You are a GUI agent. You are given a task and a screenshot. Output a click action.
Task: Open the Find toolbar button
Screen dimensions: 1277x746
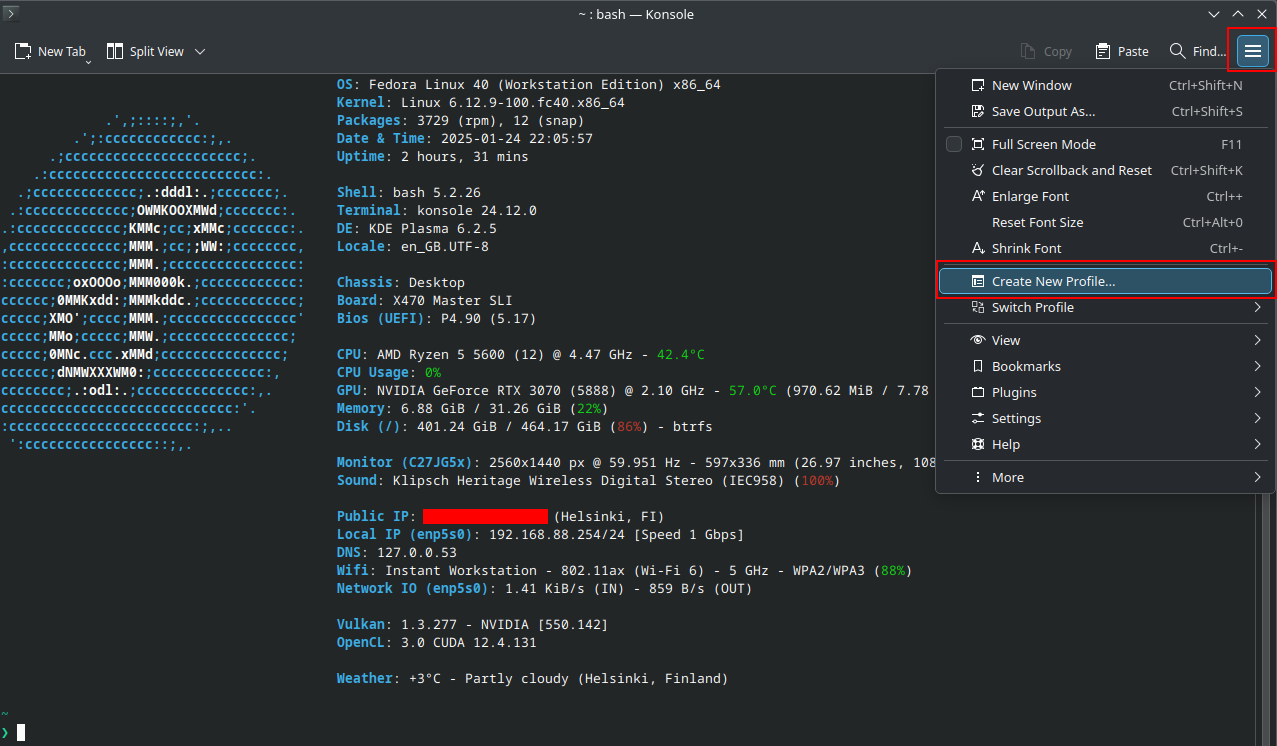[1197, 51]
